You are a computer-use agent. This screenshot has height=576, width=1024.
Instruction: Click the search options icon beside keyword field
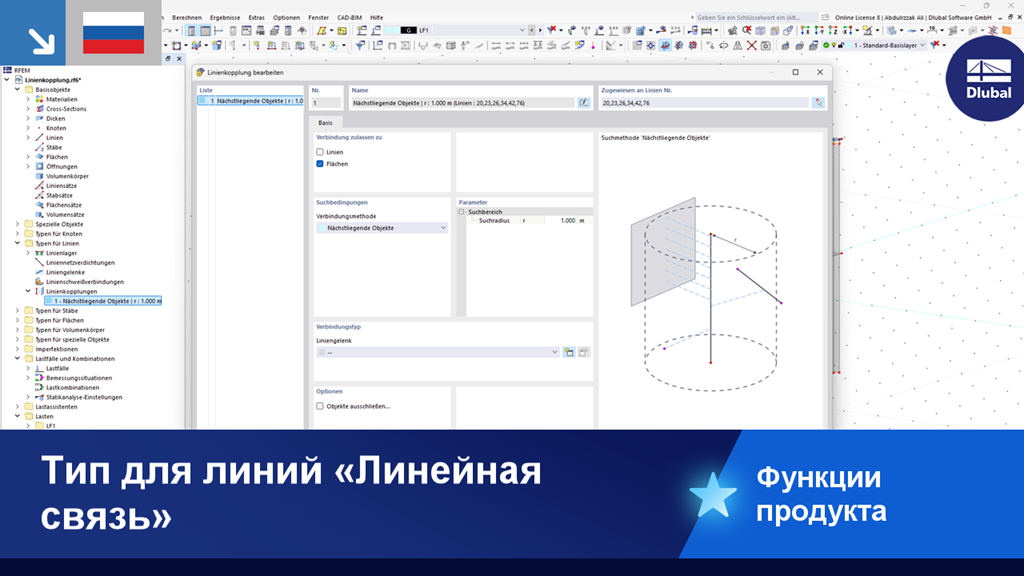(x=825, y=18)
